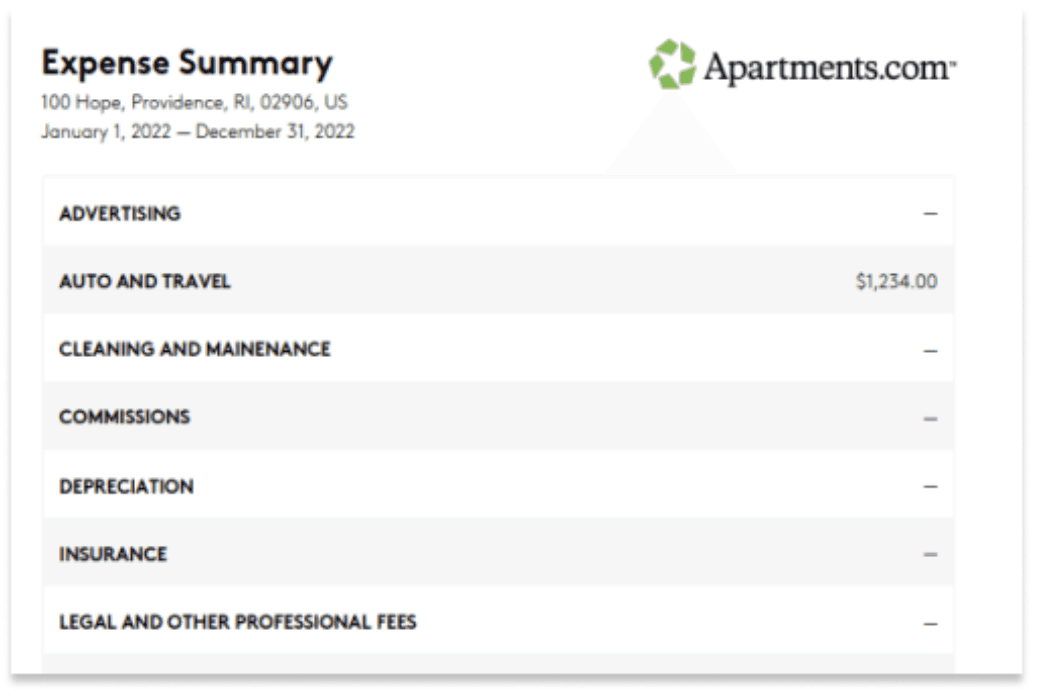Click the dash value for Cleaning and Mainenance

pos(930,350)
